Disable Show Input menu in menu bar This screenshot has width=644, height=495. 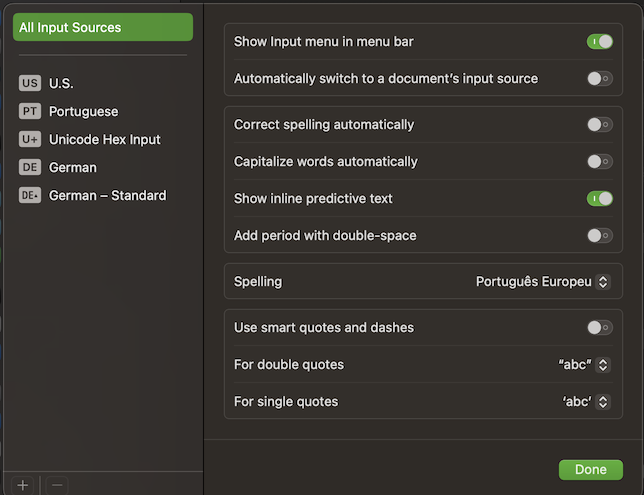(599, 42)
